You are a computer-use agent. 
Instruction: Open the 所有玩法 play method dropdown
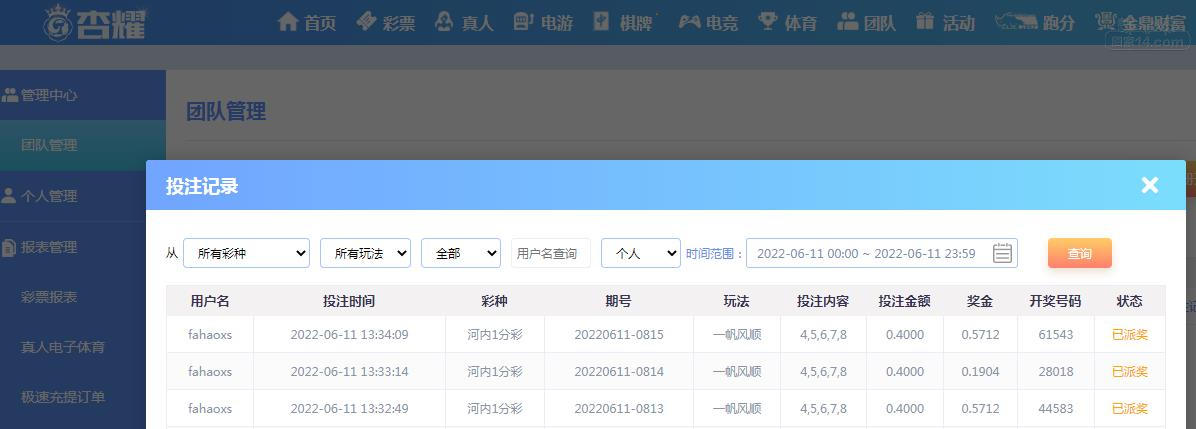(x=365, y=253)
